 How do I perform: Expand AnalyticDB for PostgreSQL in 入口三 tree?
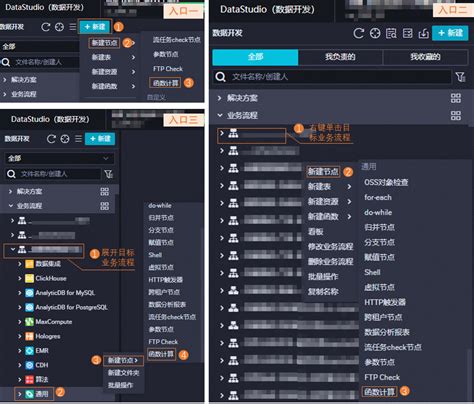(20, 307)
